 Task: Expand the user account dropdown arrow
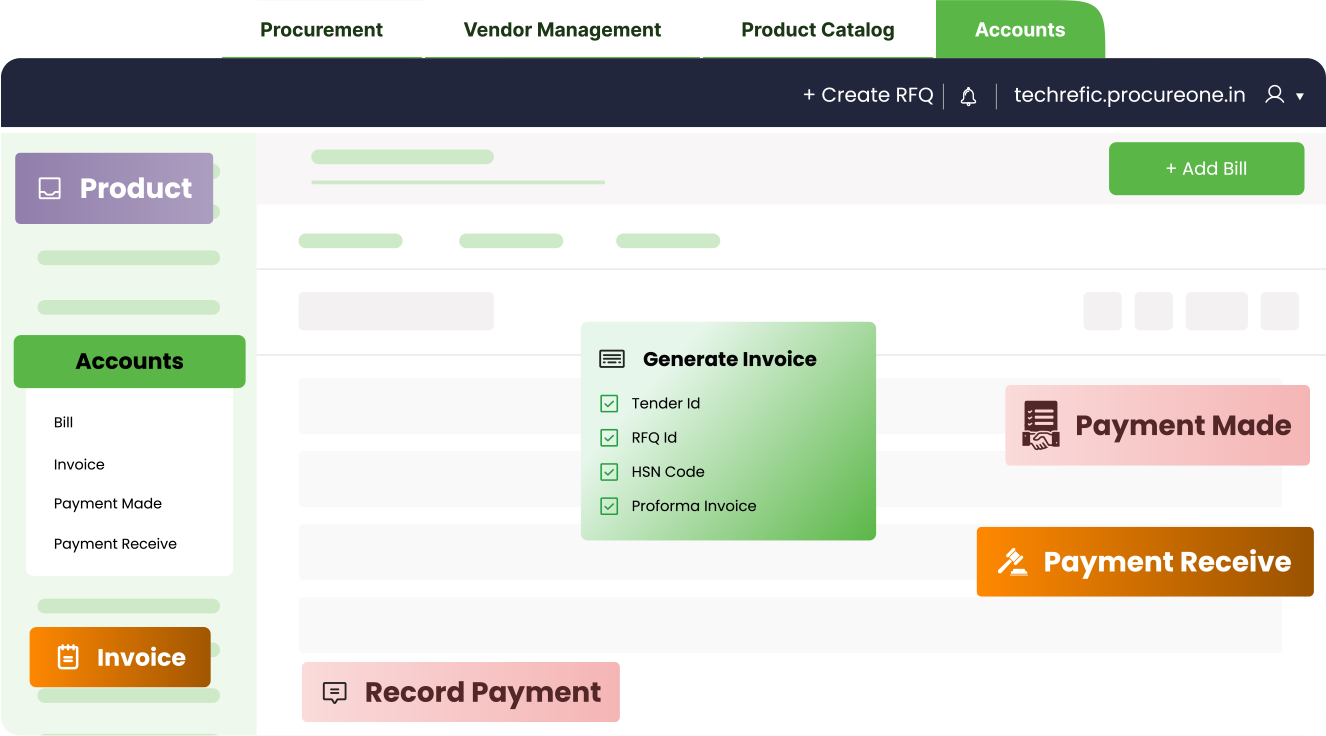coord(1300,97)
